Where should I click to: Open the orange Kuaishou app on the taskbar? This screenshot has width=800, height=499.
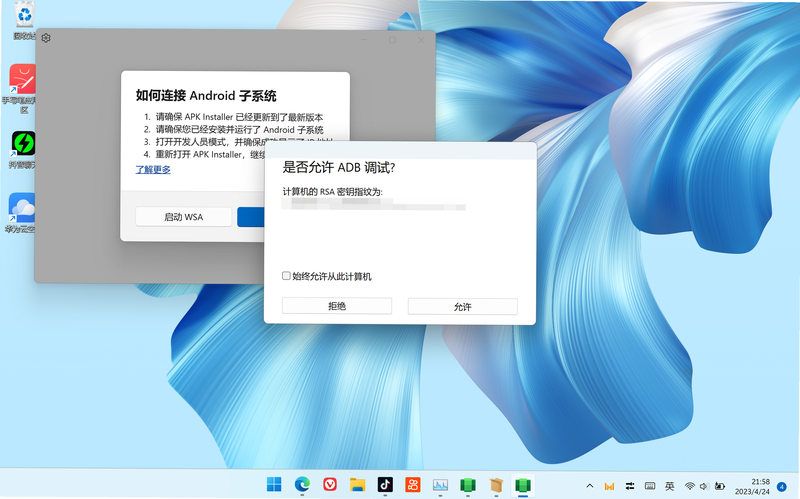click(413, 484)
